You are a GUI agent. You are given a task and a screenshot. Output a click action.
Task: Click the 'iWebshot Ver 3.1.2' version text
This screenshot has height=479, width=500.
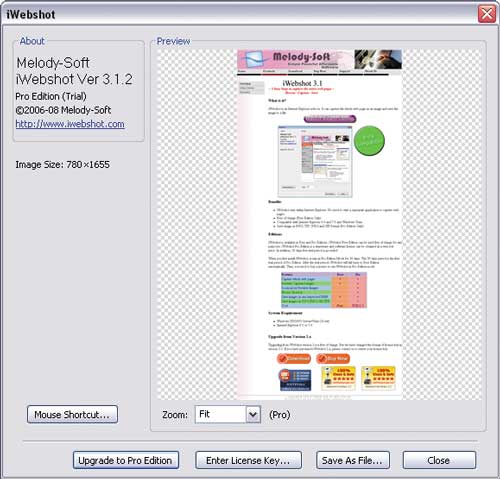point(74,79)
